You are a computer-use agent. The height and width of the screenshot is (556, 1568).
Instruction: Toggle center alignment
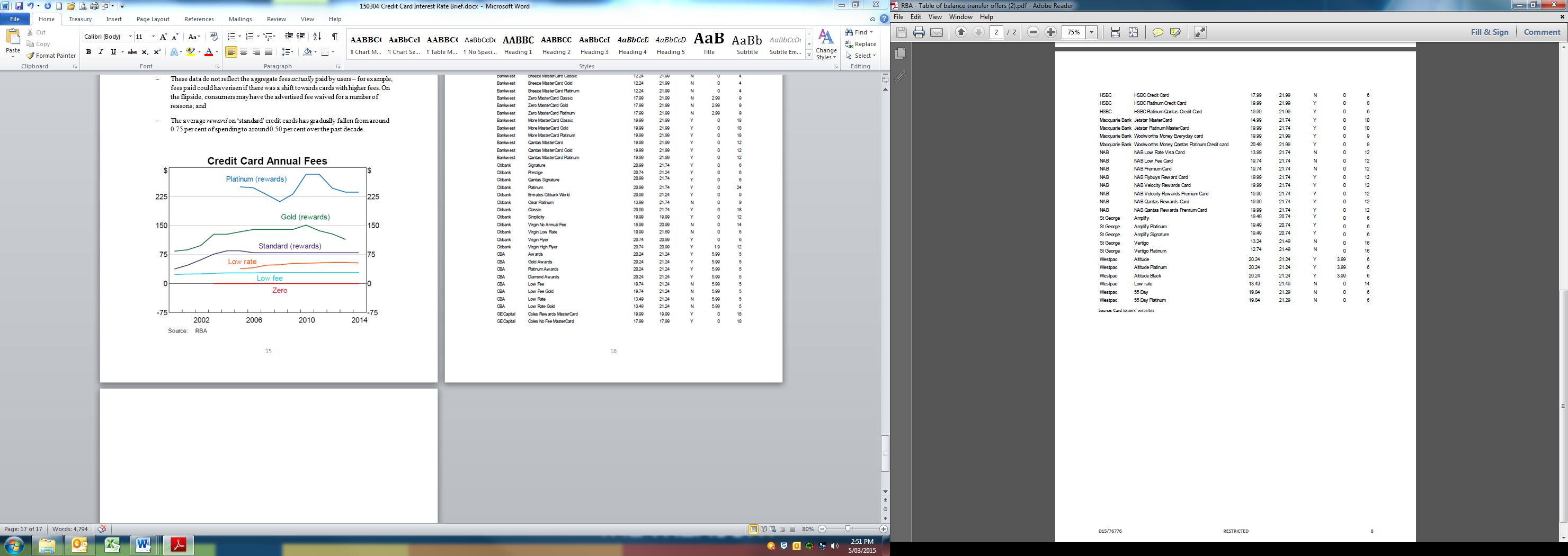pyautogui.click(x=244, y=52)
